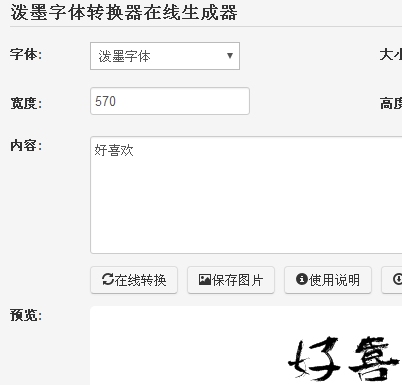Click inside the 内容 text area containing 好喜欢
Screen dimensions: 402x385
pos(246,195)
